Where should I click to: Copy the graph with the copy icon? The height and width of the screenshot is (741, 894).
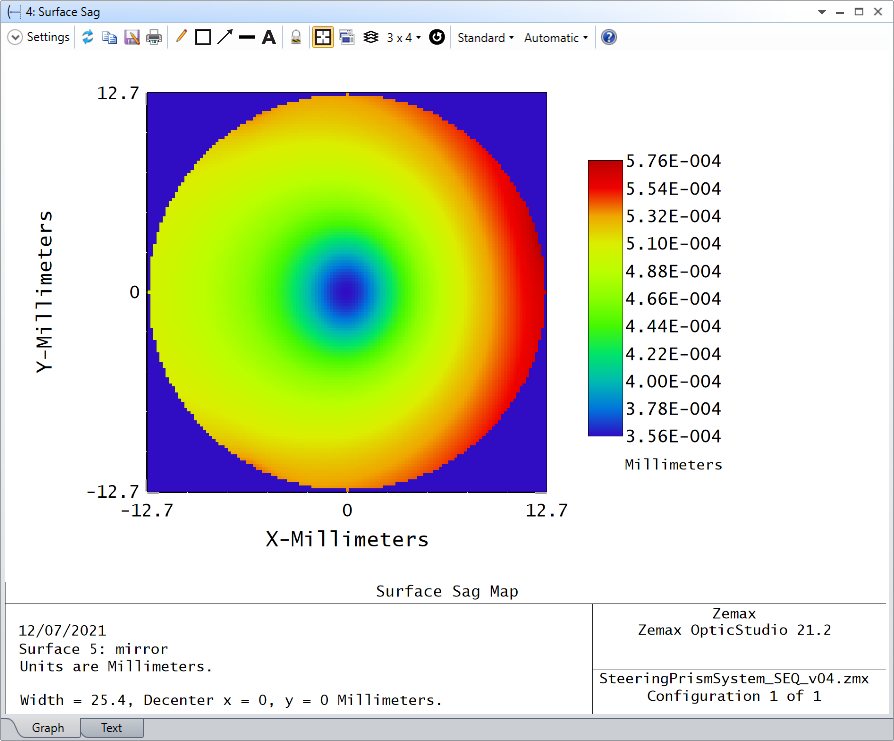click(x=109, y=38)
